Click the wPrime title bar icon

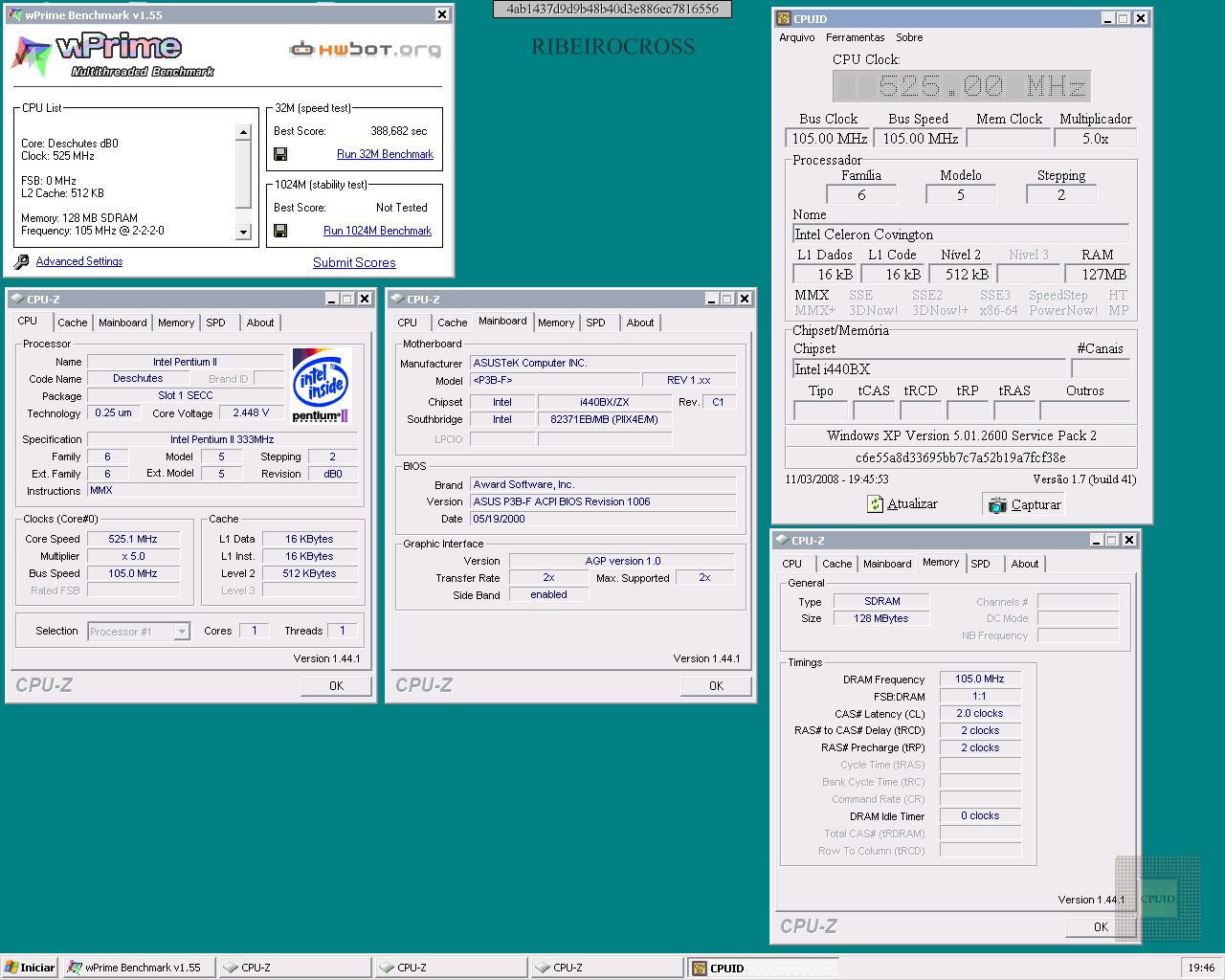pos(15,14)
